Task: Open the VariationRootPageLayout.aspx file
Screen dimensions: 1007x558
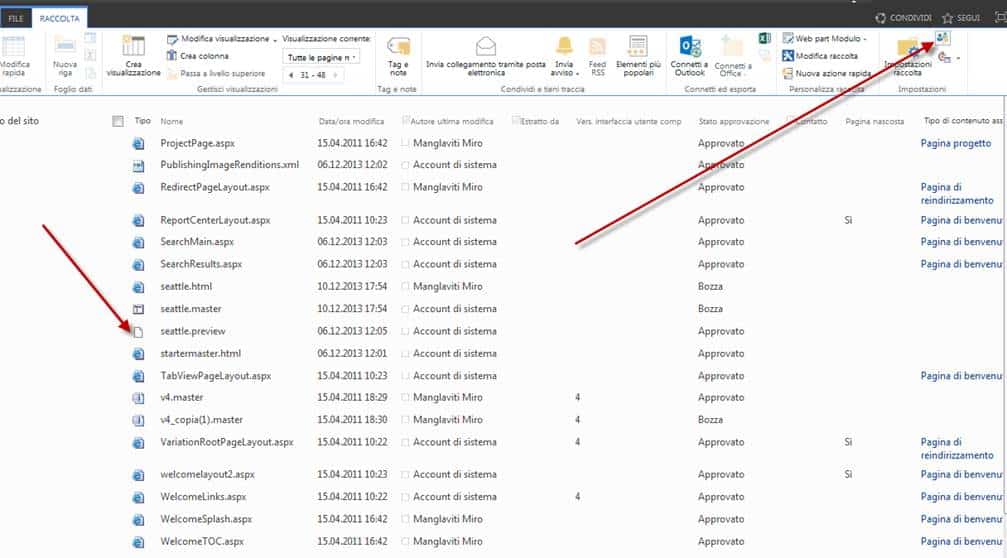Action: (227, 442)
